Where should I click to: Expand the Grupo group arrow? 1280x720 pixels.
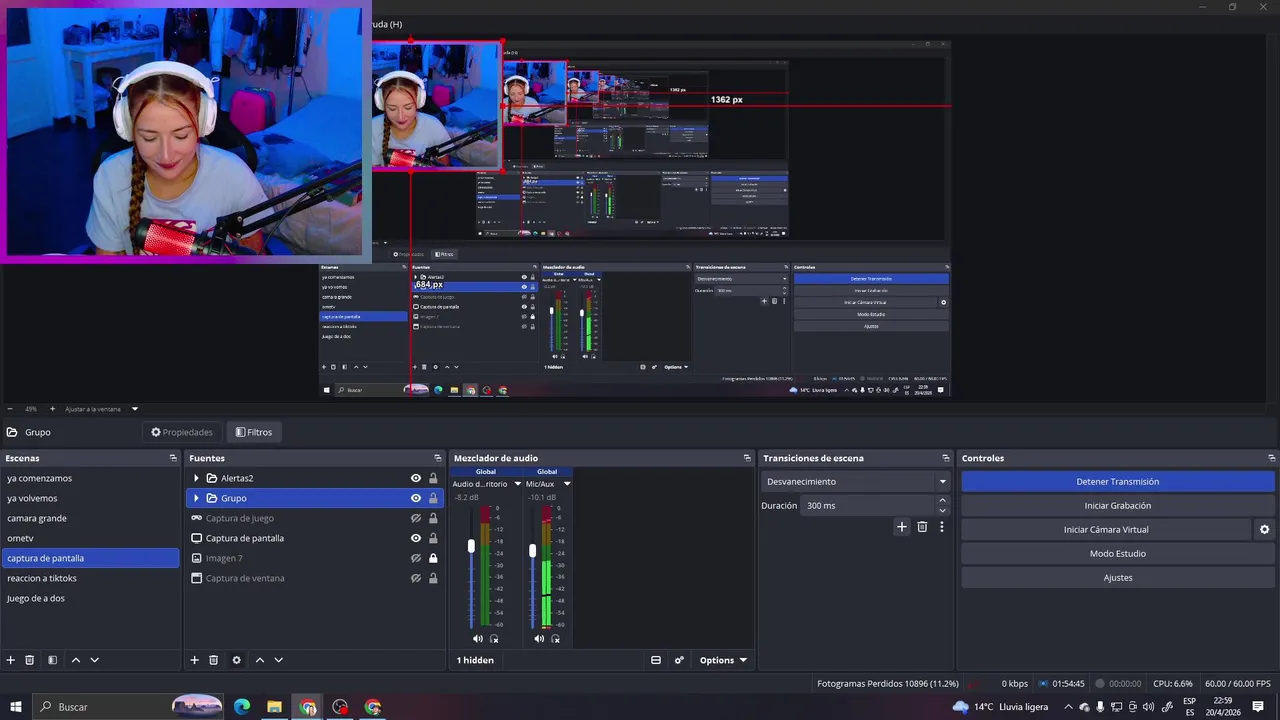tap(196, 498)
